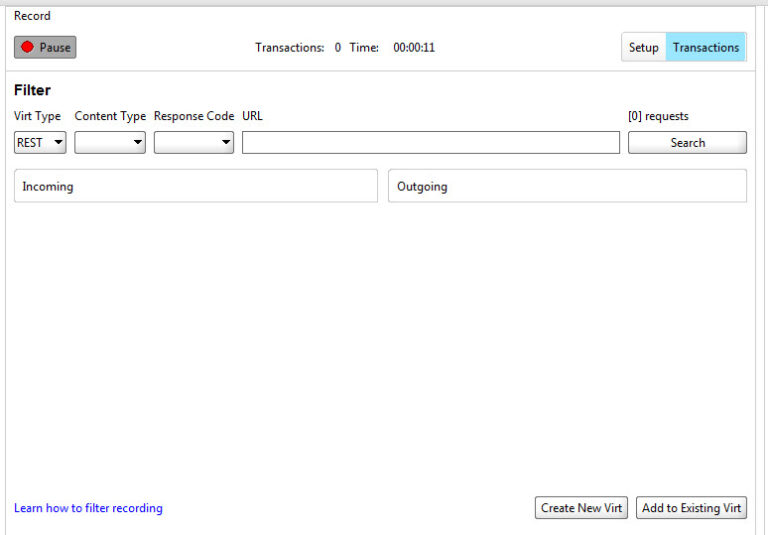Click Create New Virt button

[x=581, y=508]
